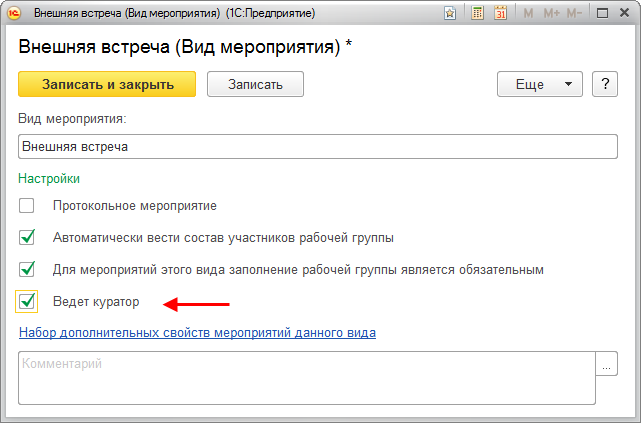Enable the Протокольное мероприятие checkbox
This screenshot has height=423, width=641.
tap(27, 206)
